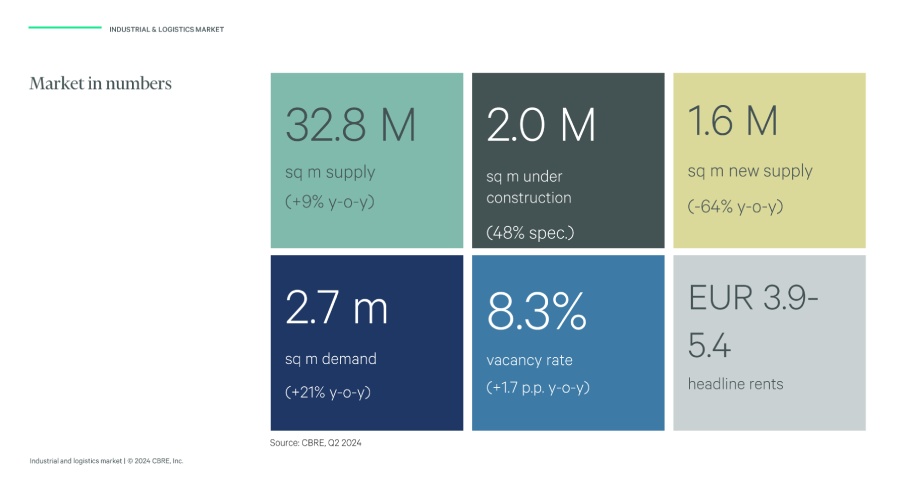Click the green accent line in header
Viewport: 900px width, 485px height.
(65, 27)
